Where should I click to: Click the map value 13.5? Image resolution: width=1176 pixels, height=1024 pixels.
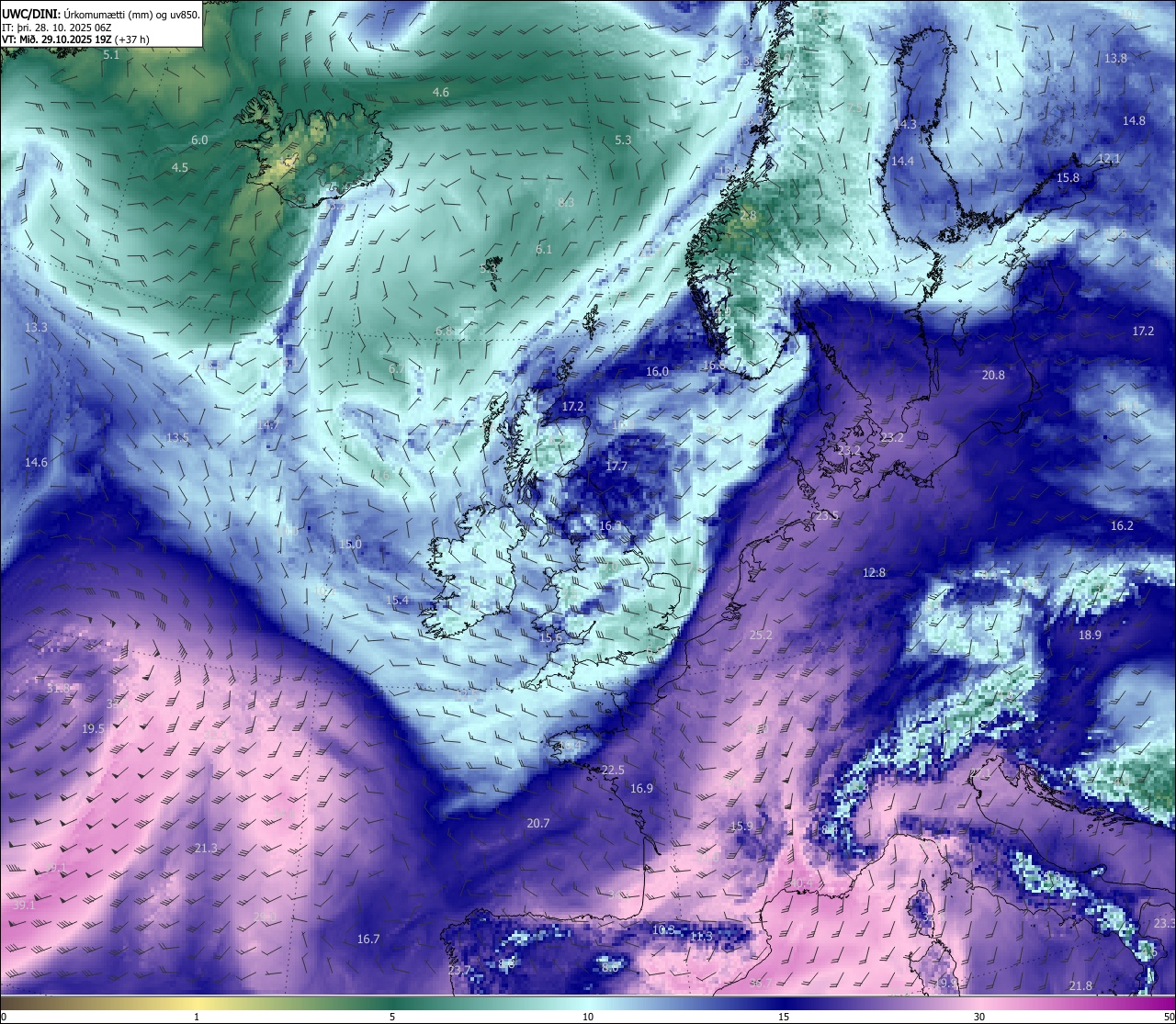177,438
